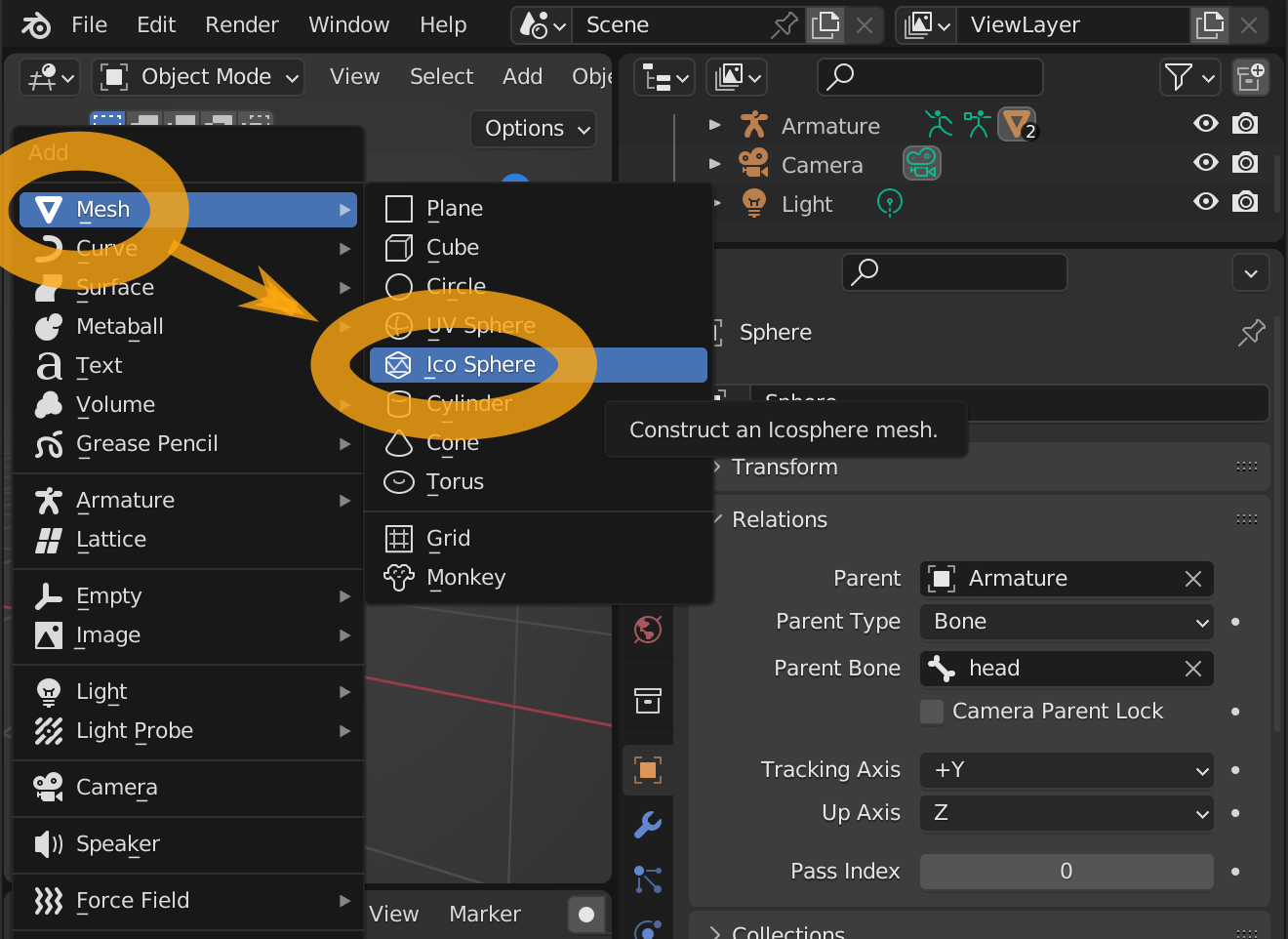Open the Marker menu in the timeline
Viewport: 1288px width, 939px height.
click(485, 915)
